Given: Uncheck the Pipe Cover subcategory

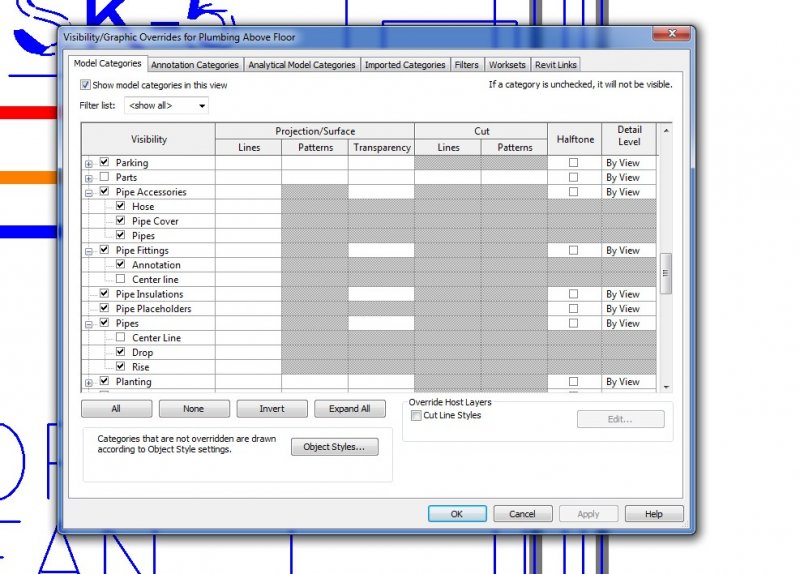Looking at the screenshot, I should [120, 220].
